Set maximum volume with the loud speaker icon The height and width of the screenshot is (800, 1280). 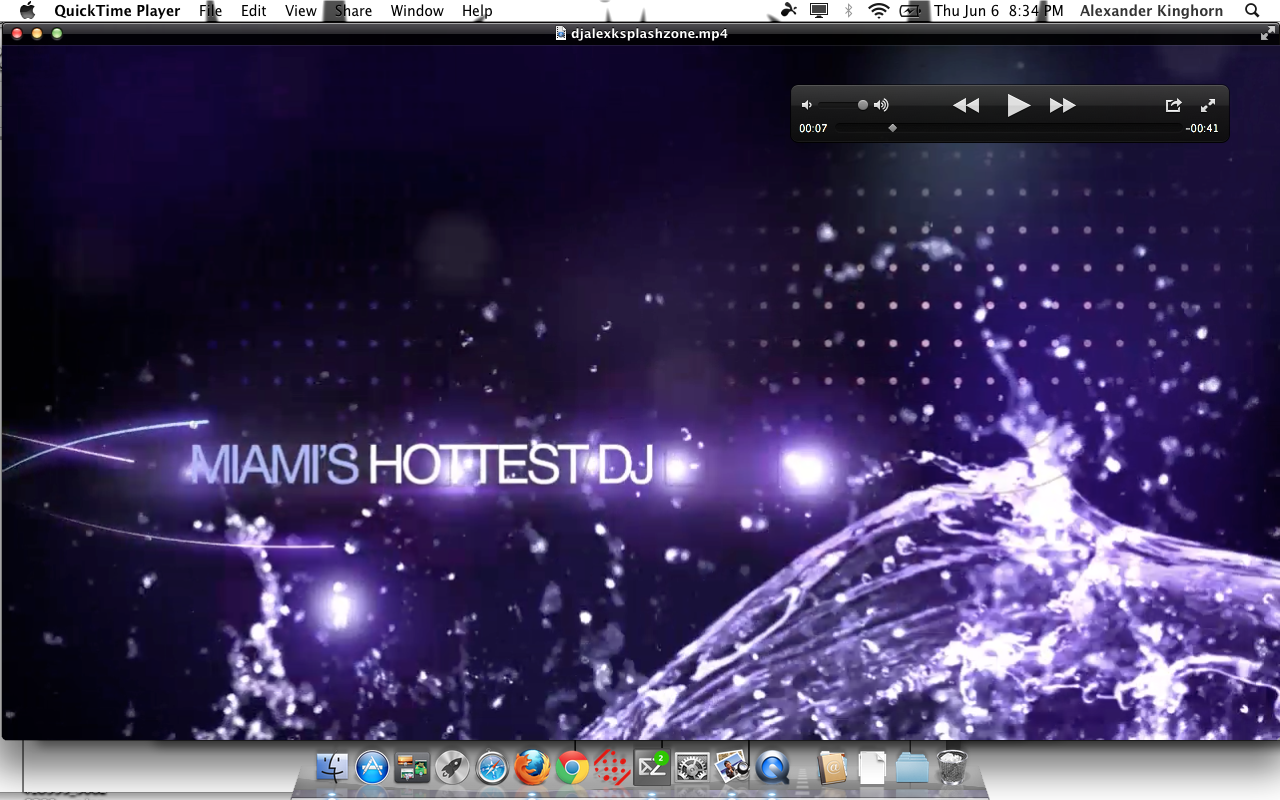click(881, 105)
